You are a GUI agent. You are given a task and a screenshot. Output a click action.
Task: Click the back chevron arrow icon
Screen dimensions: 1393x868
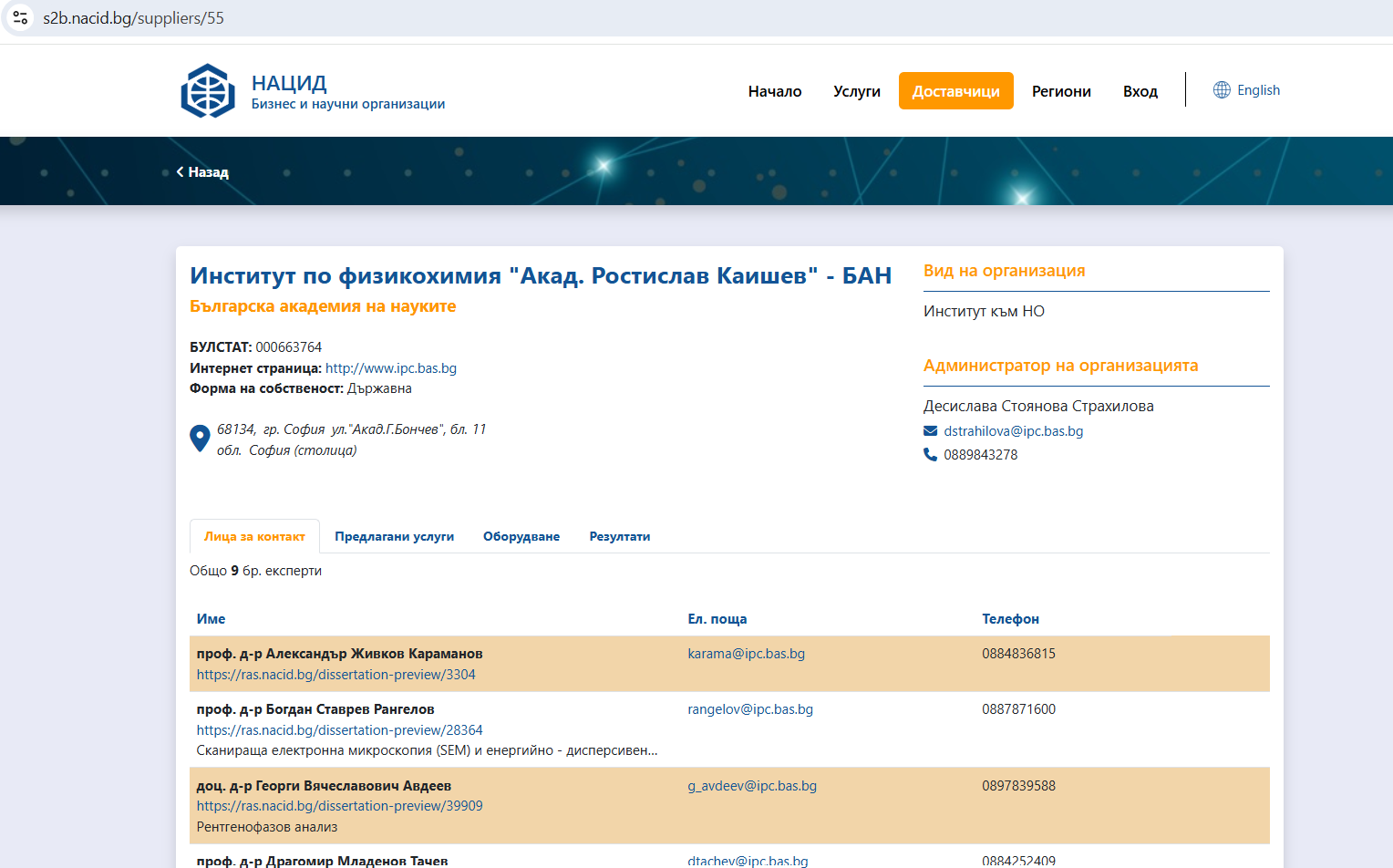tap(180, 171)
